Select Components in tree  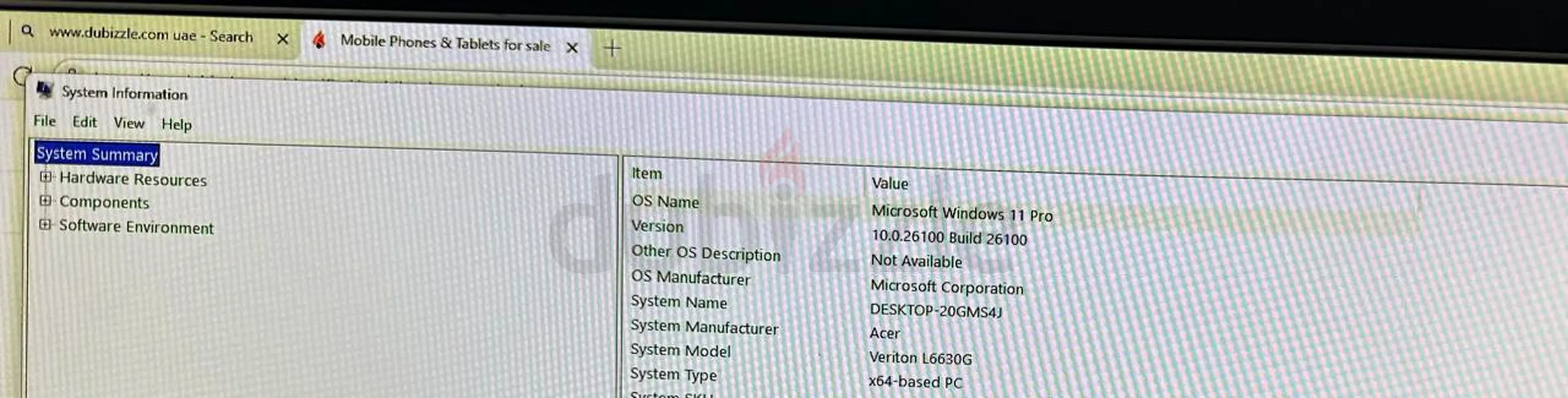pyautogui.click(x=104, y=202)
